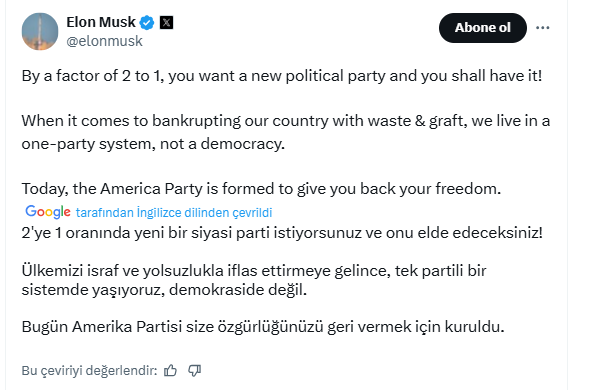
Task: Click the blue verified checkmark badge
Action: [147, 23]
